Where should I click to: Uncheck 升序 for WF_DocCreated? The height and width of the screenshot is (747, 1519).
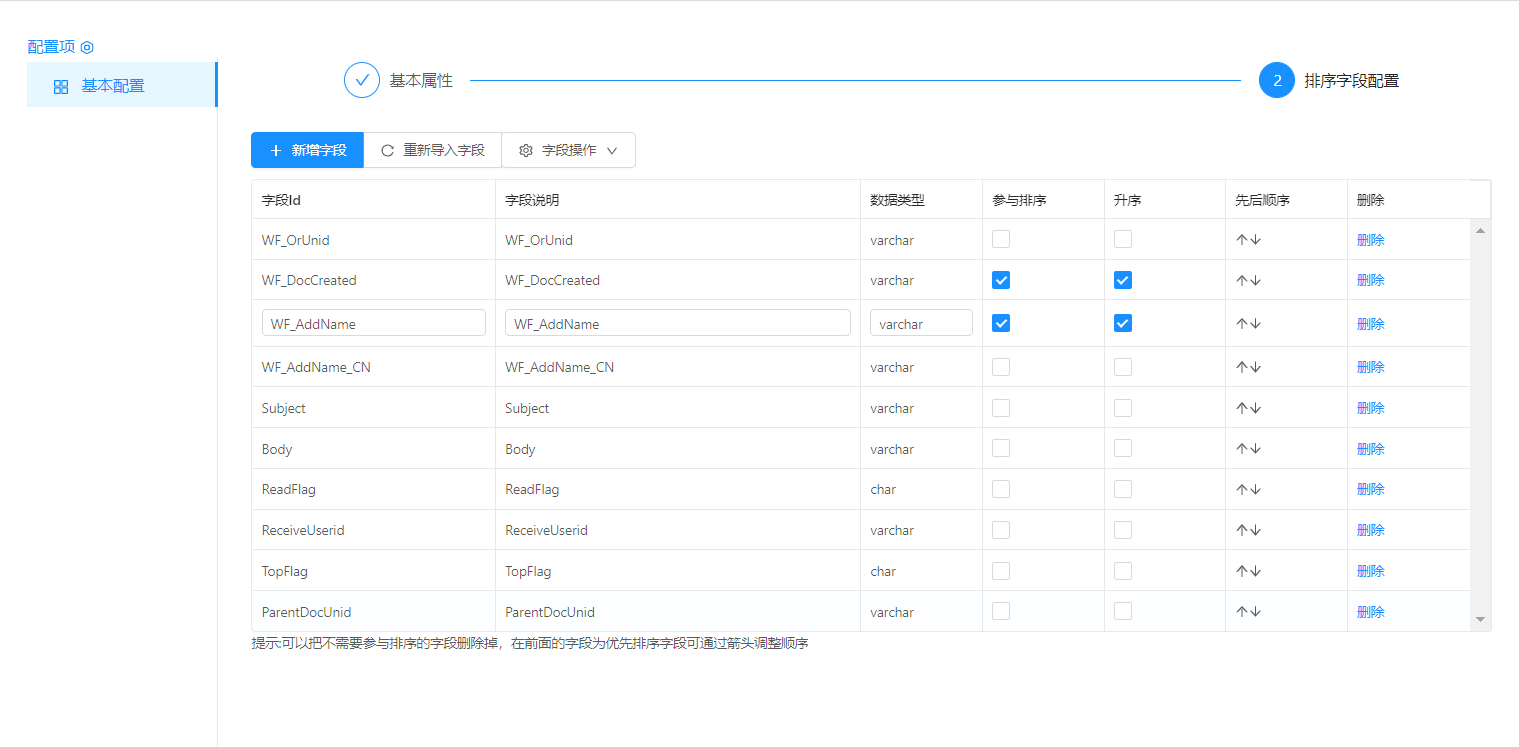(x=1123, y=280)
